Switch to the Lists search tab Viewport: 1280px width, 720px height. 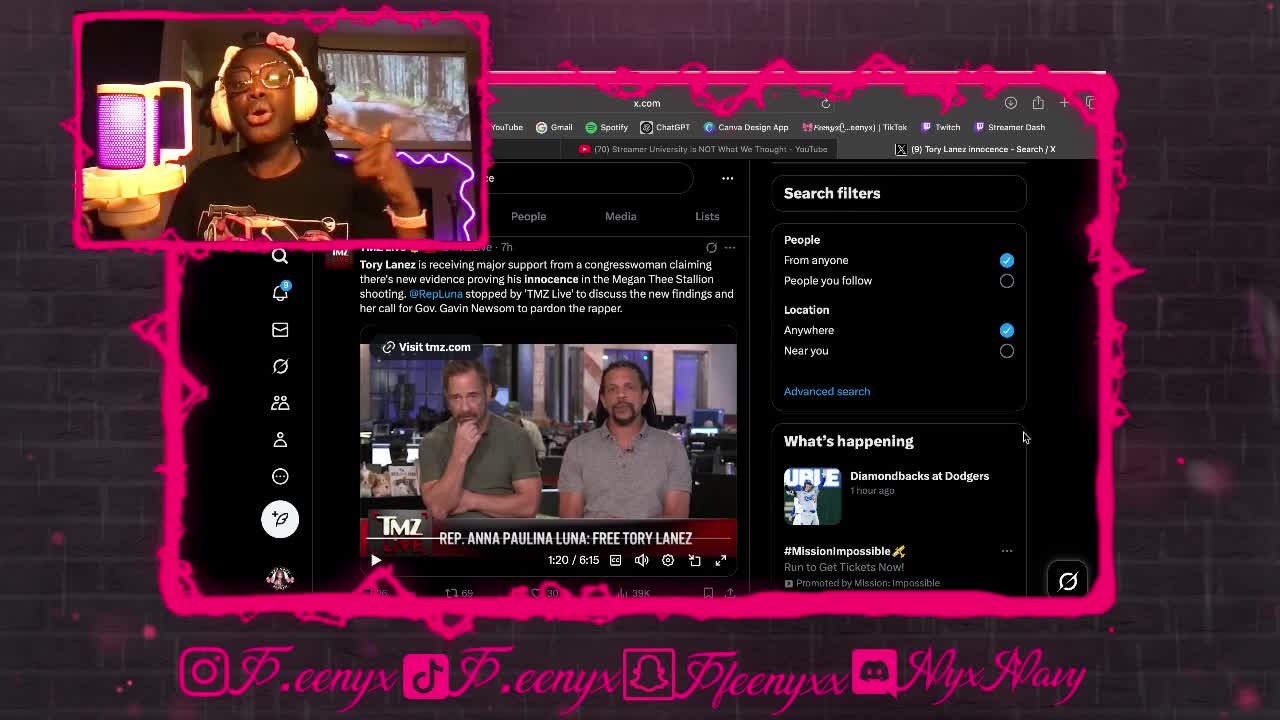point(707,216)
